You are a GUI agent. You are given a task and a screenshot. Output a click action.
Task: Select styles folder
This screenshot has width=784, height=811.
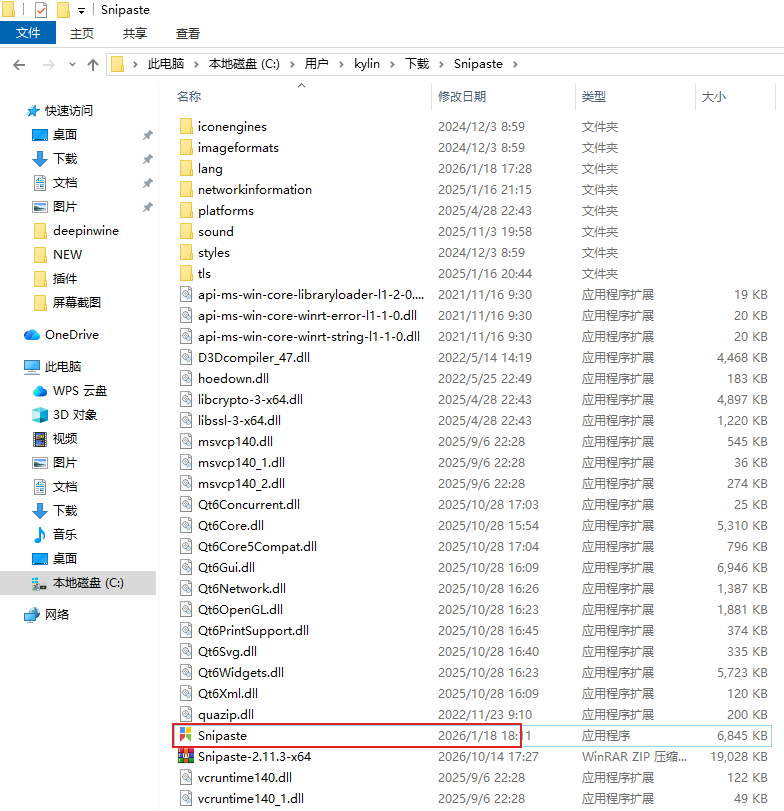tap(214, 253)
